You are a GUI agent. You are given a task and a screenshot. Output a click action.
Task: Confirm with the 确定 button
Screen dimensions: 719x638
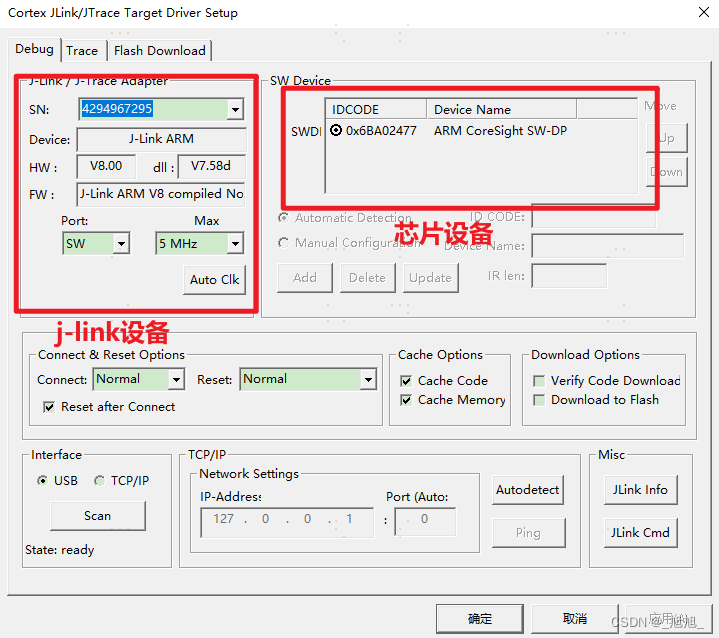pyautogui.click(x=480, y=619)
